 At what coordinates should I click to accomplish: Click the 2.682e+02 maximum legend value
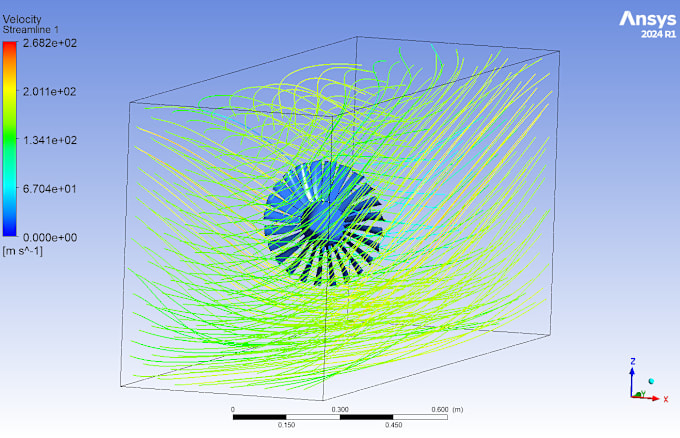coord(49,43)
